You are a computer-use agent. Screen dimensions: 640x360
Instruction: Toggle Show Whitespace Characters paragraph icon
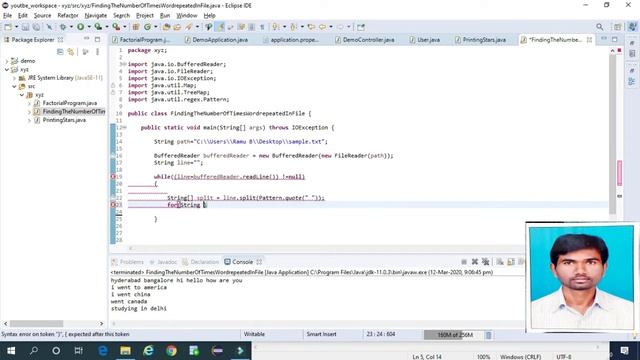tap(262, 27)
